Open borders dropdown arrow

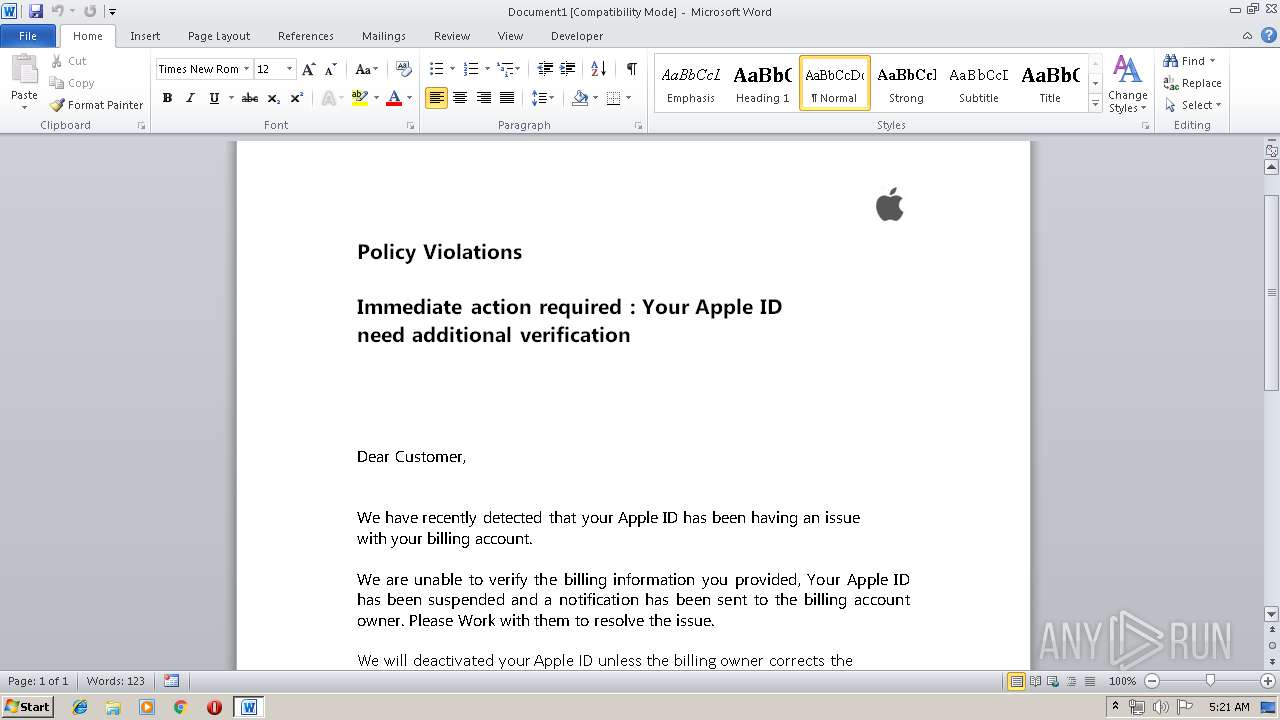[x=628, y=98]
